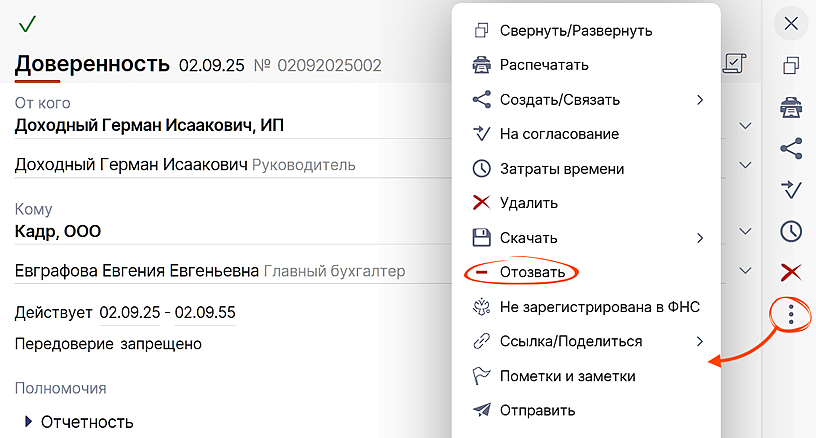The height and width of the screenshot is (438, 816).
Task: Choose Распечатать from the menu
Action: pos(544,65)
